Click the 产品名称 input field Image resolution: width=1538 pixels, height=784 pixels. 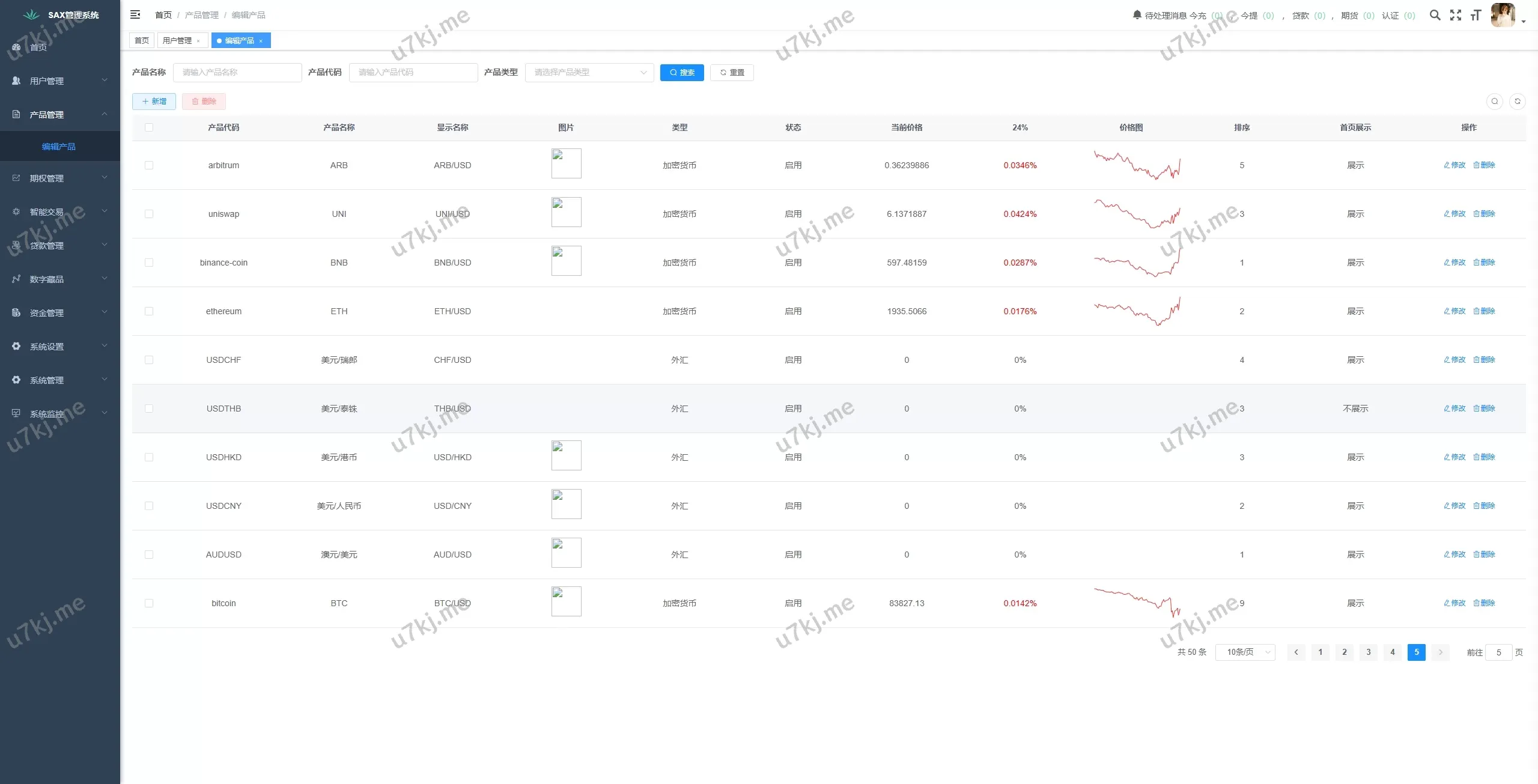237,72
